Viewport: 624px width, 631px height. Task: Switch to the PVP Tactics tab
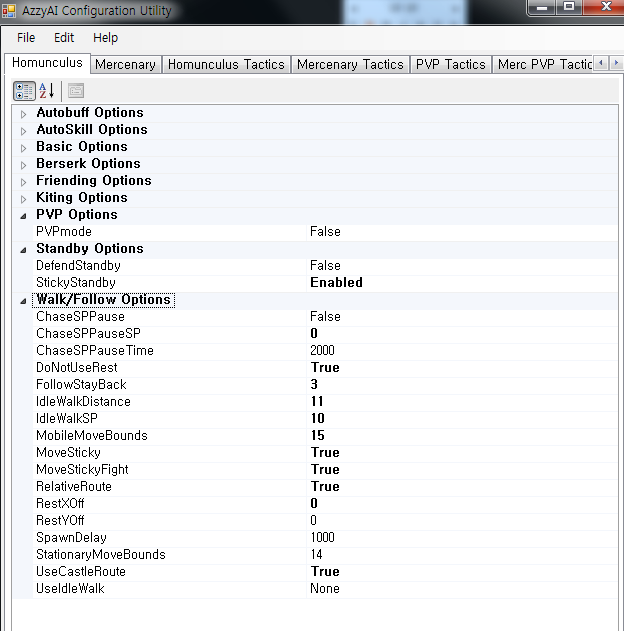450,64
